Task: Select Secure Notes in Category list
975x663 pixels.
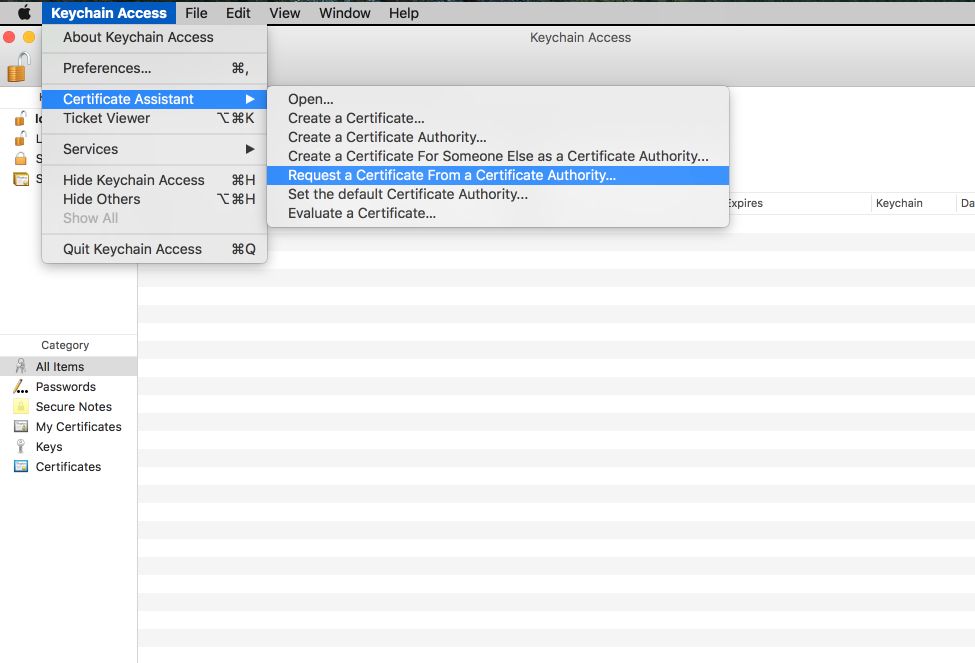Action: [x=68, y=406]
